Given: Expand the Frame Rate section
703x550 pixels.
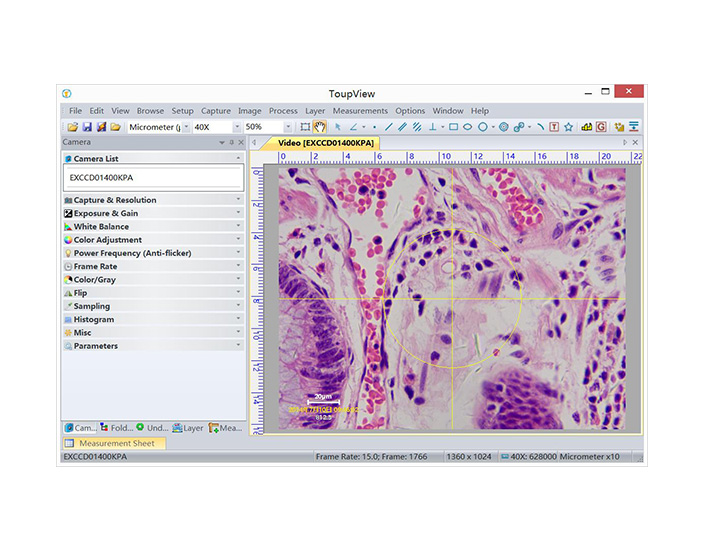Looking at the screenshot, I should coord(153,266).
